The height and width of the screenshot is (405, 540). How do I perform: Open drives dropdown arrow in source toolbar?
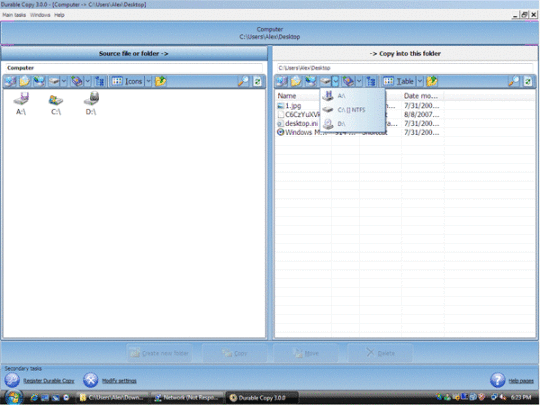(64, 81)
